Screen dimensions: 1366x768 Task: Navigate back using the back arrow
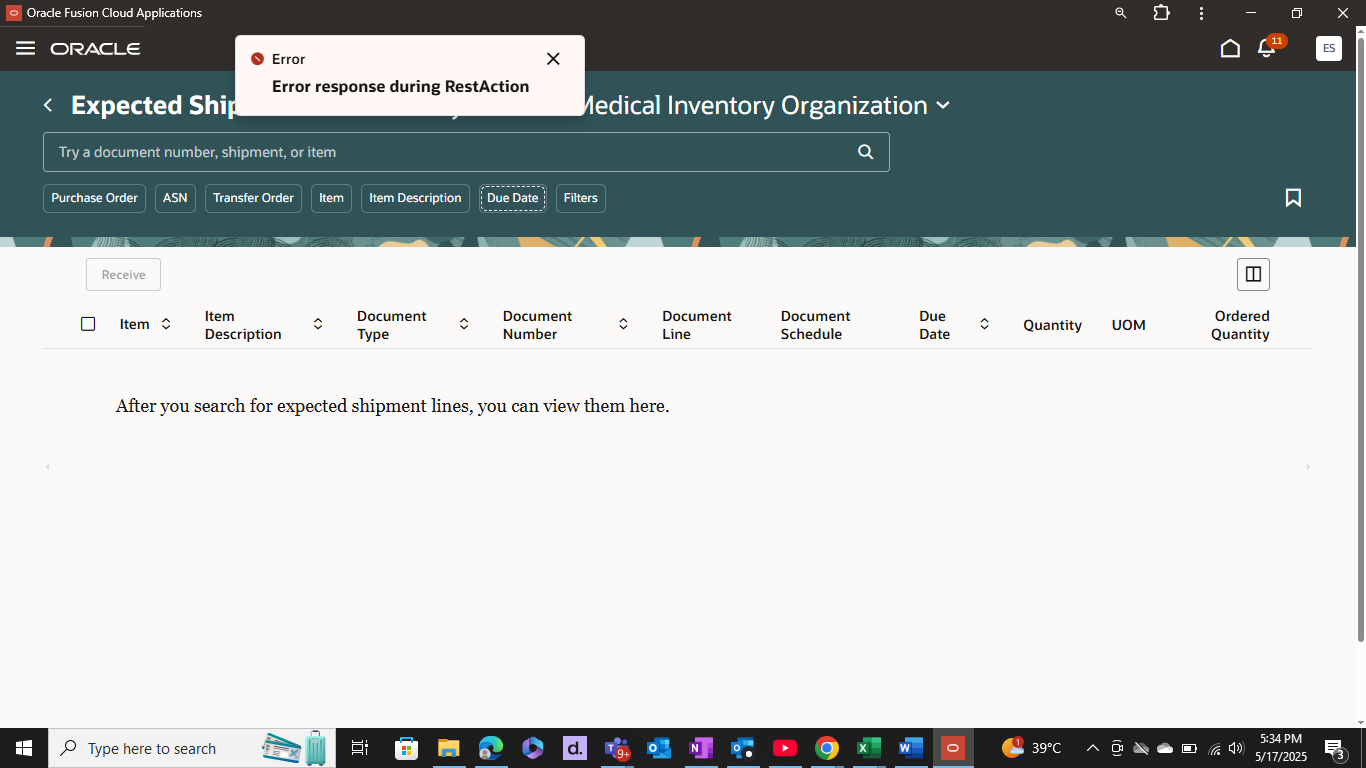coord(48,104)
